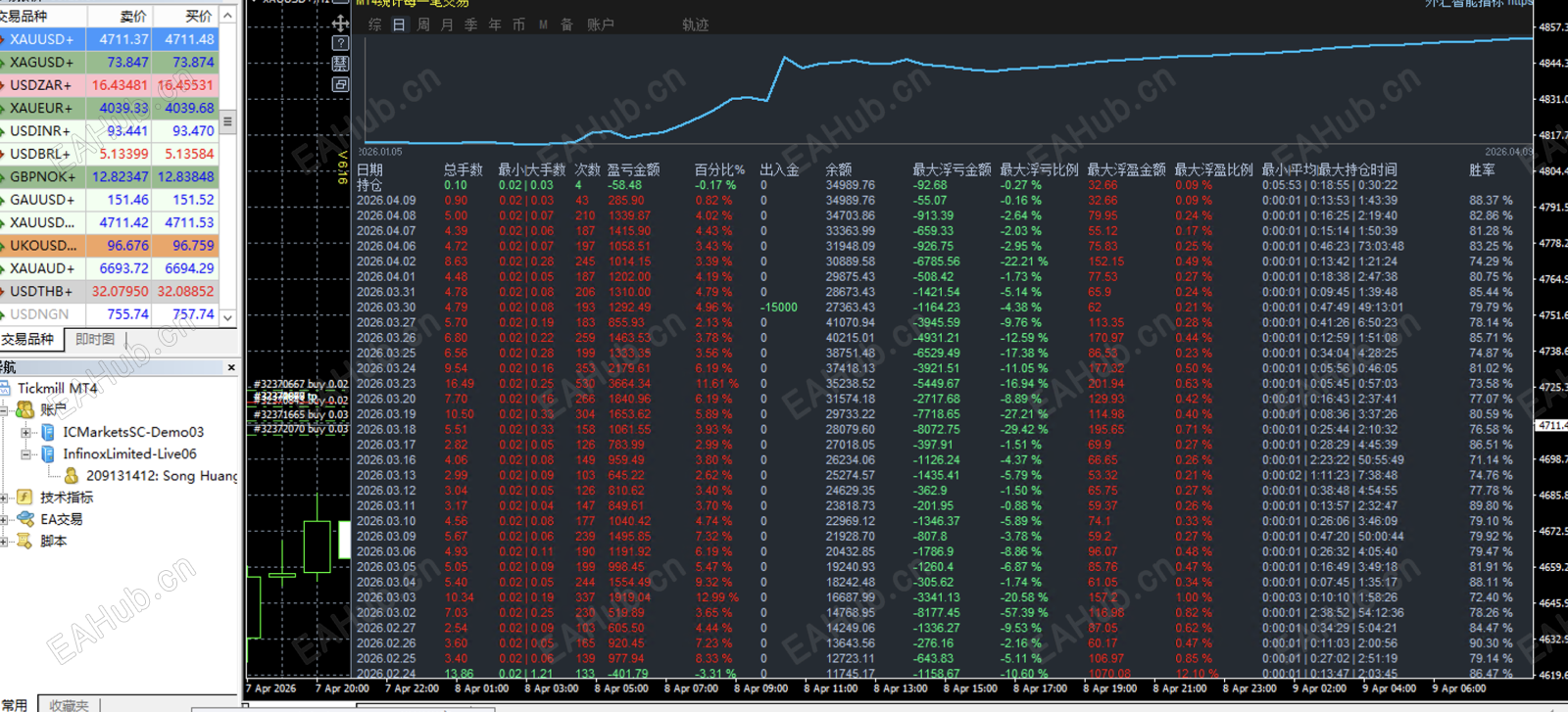Screen dimensions: 1568x712
Task: Select the GAUUSD+ symbol row
Action: click(x=109, y=199)
